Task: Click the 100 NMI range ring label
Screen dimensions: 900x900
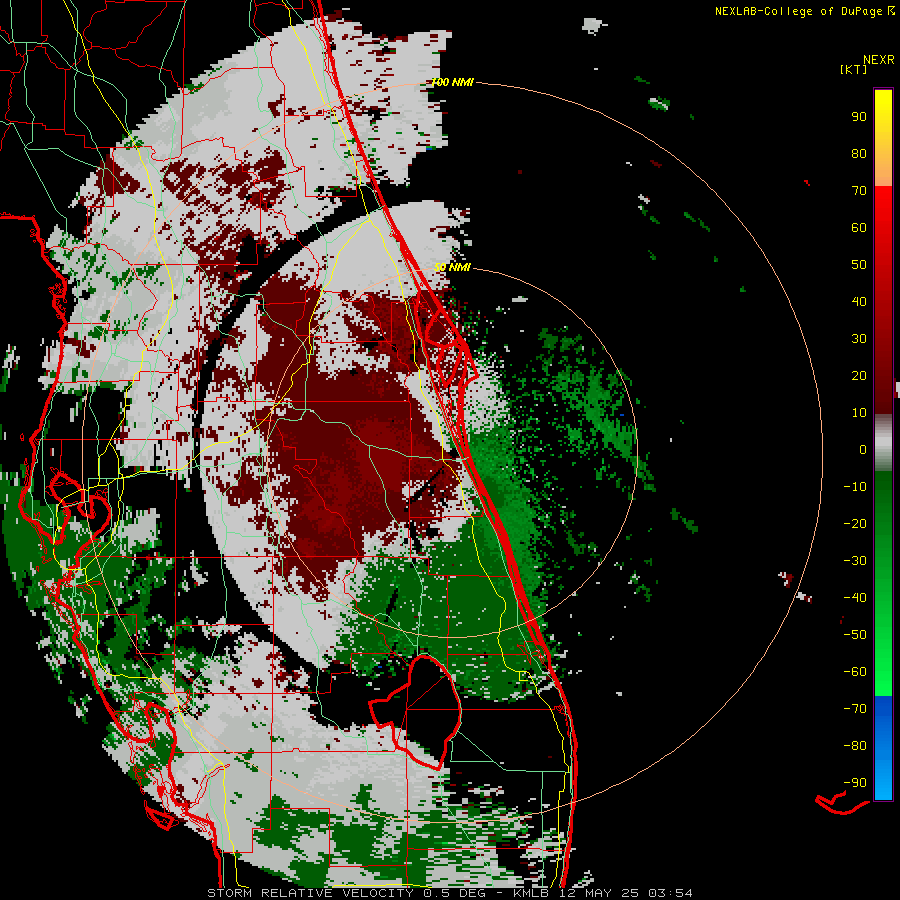Action: [x=453, y=83]
